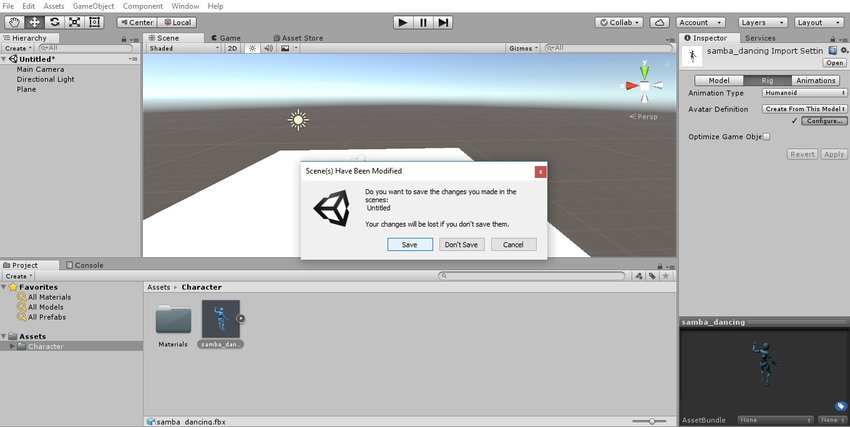The width and height of the screenshot is (850, 427).
Task: Select the Hand tool in toolbar
Action: click(x=14, y=22)
